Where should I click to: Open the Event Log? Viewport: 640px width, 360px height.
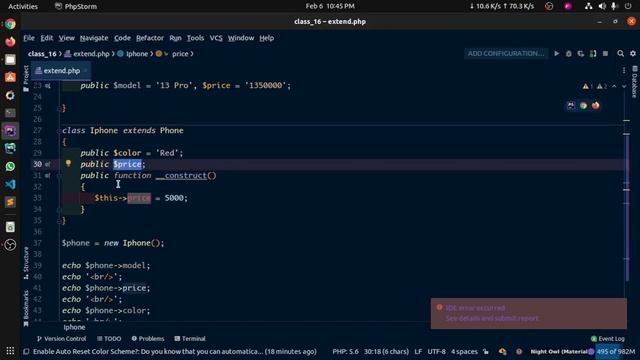608,339
